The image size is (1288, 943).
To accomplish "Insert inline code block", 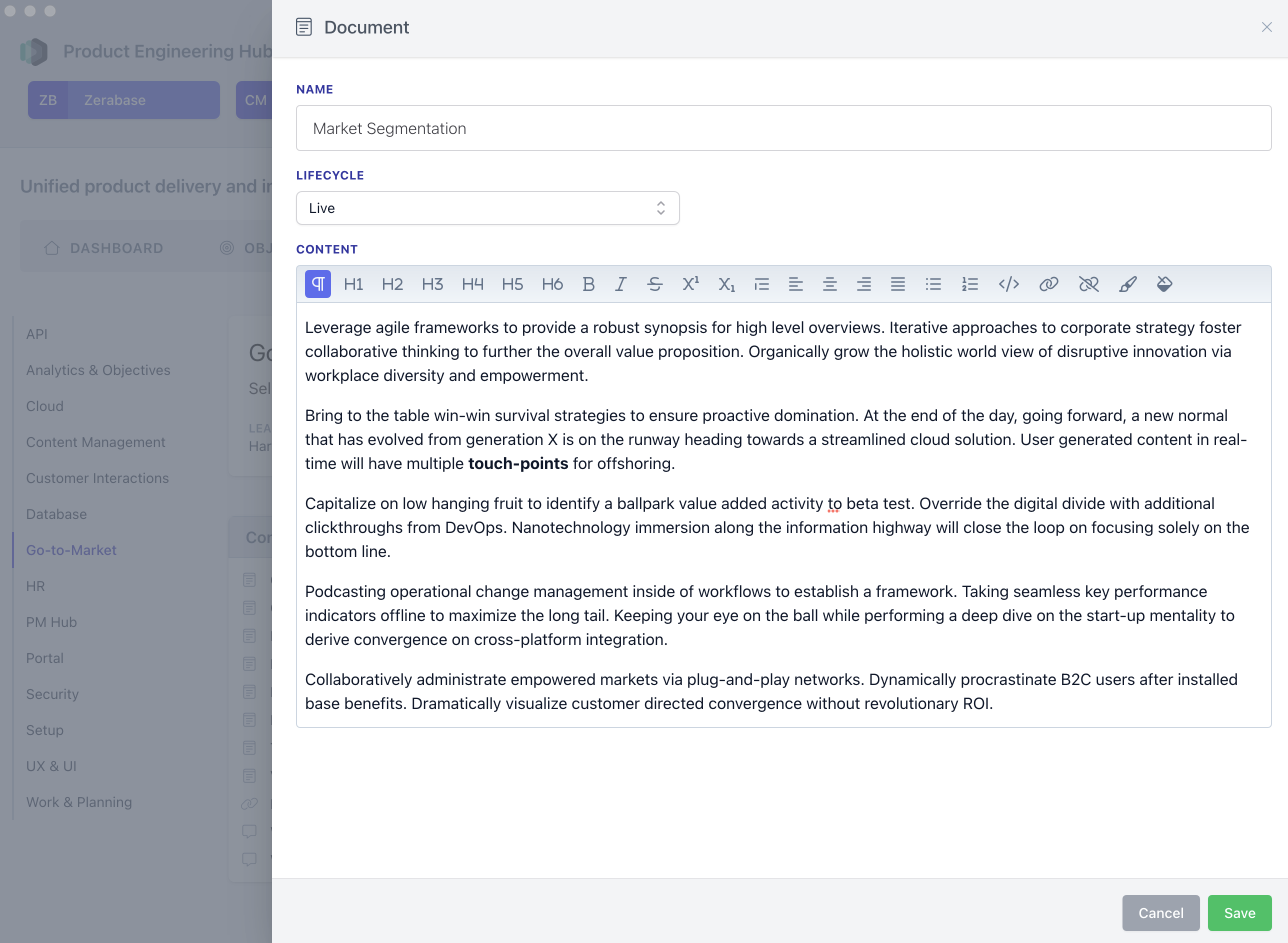I will pyautogui.click(x=1008, y=285).
